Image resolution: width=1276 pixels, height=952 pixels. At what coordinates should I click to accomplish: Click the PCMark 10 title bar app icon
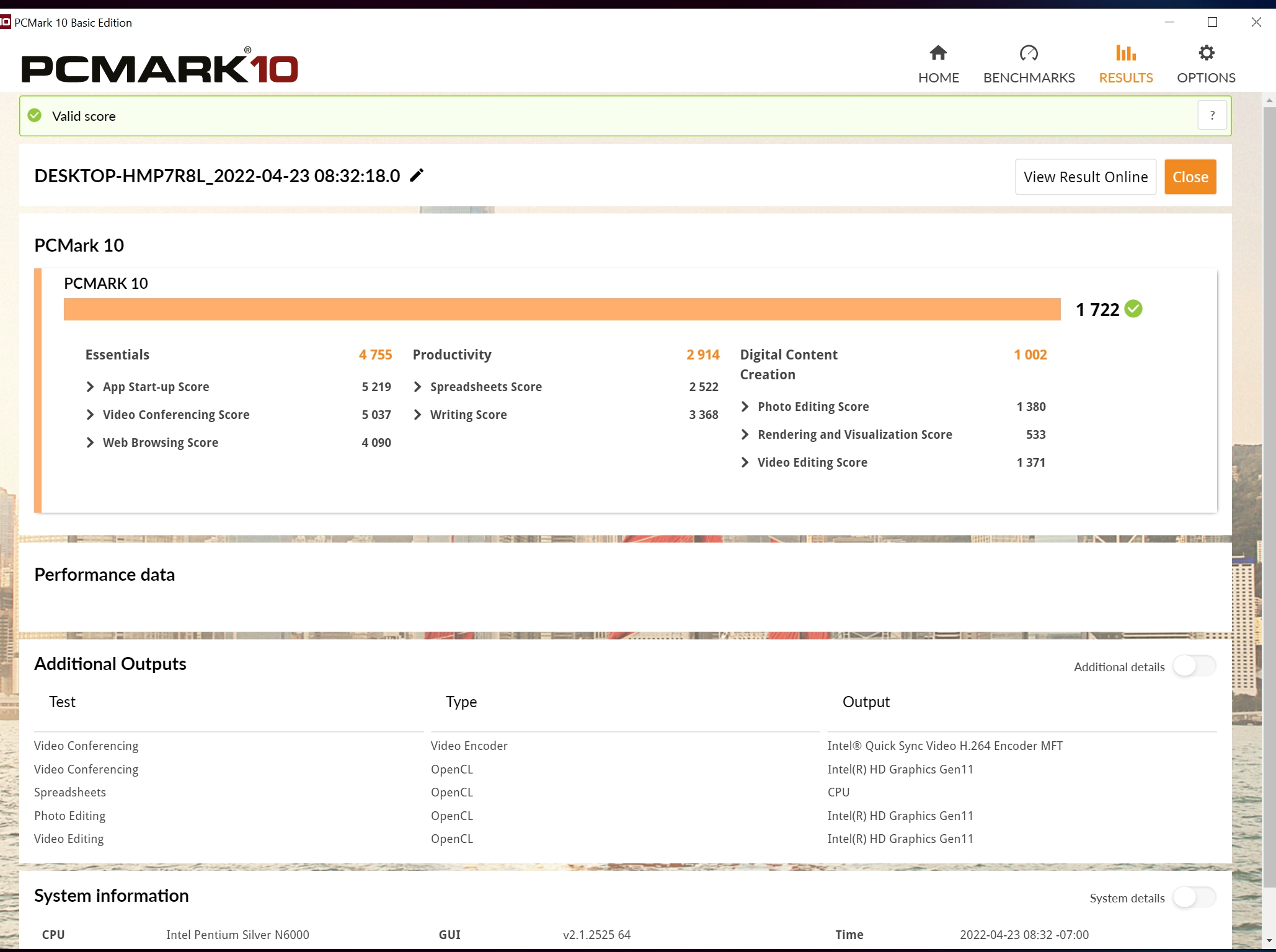tap(6, 22)
